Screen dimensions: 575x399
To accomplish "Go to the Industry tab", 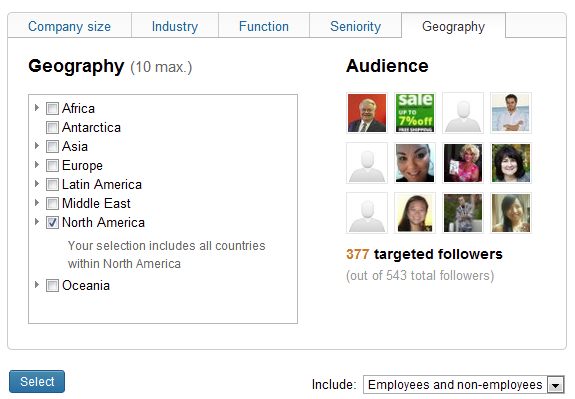I will [x=175, y=26].
